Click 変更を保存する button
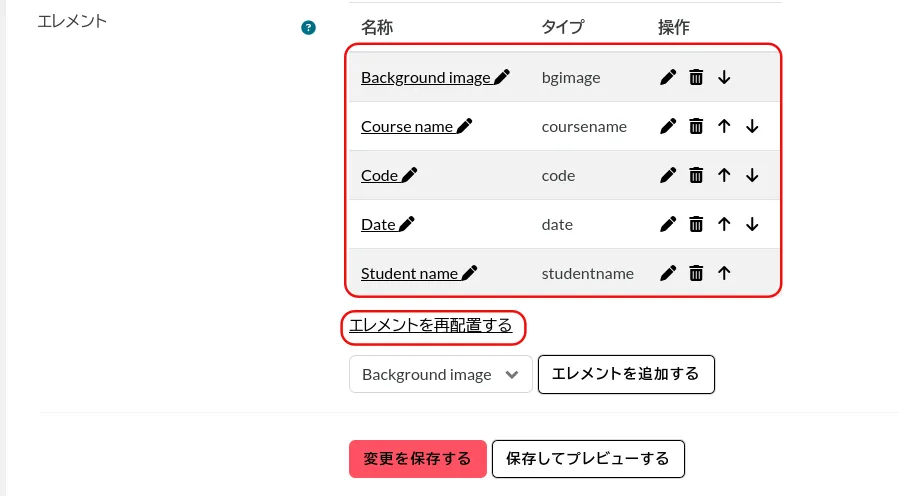Screen dimensions: 899x496 pyautogui.click(x=417, y=459)
